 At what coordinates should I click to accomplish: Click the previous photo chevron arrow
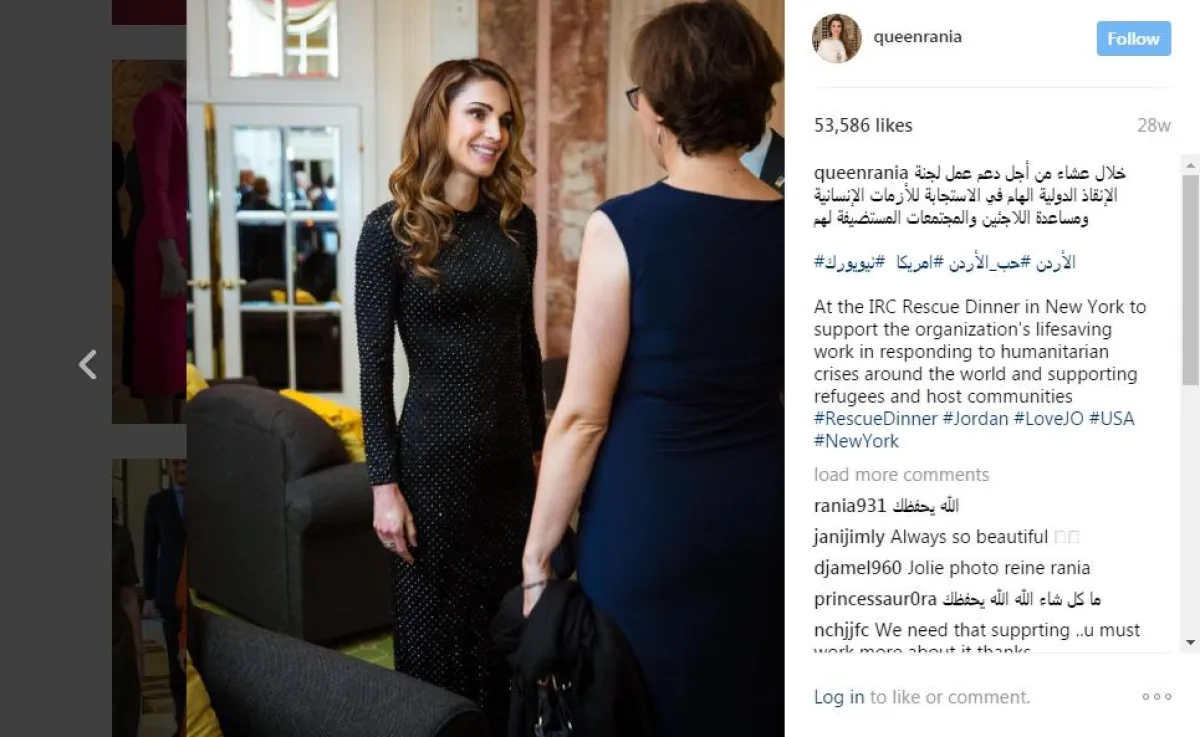coord(88,365)
